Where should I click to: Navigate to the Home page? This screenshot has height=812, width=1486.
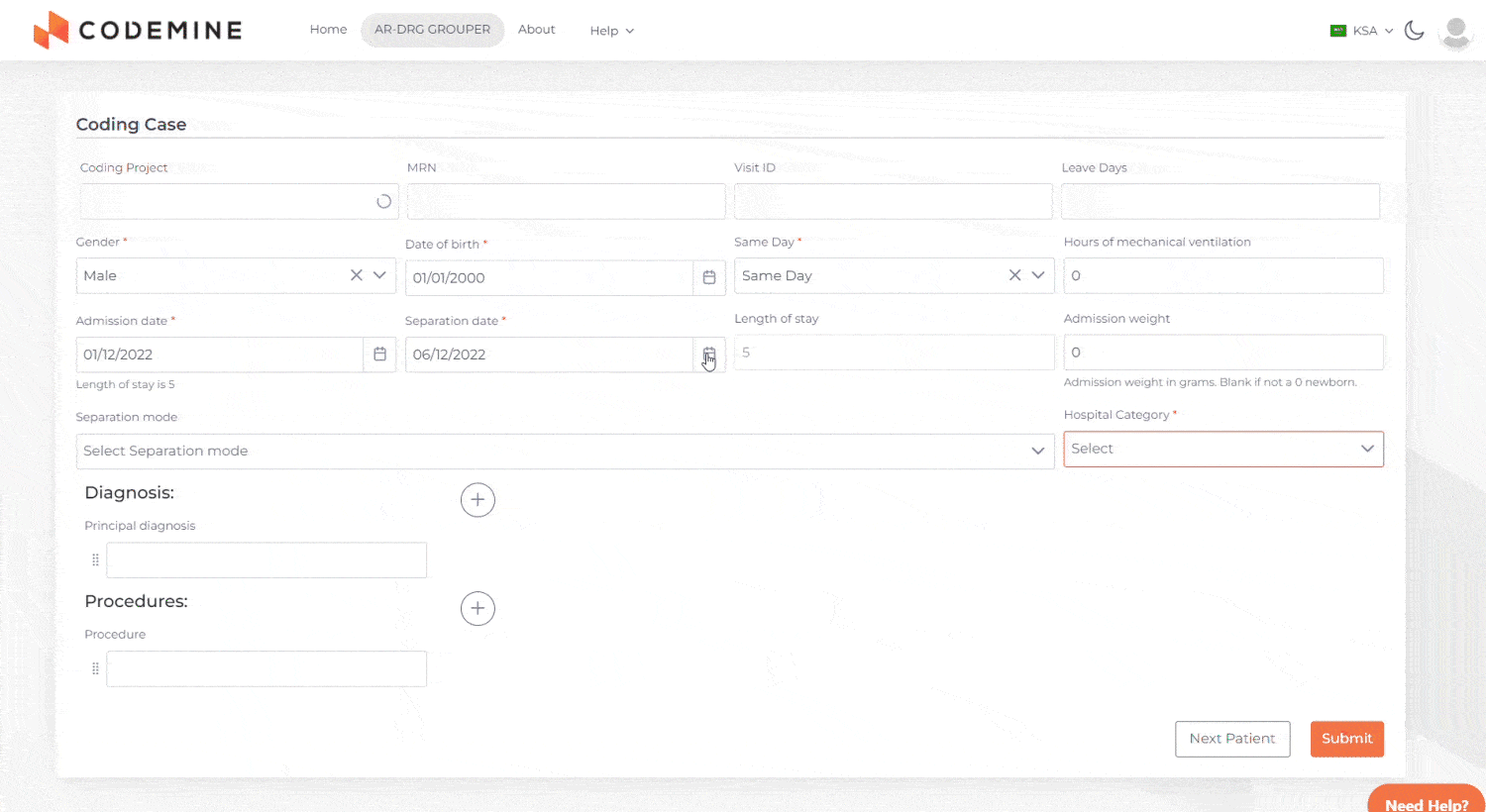328,30
